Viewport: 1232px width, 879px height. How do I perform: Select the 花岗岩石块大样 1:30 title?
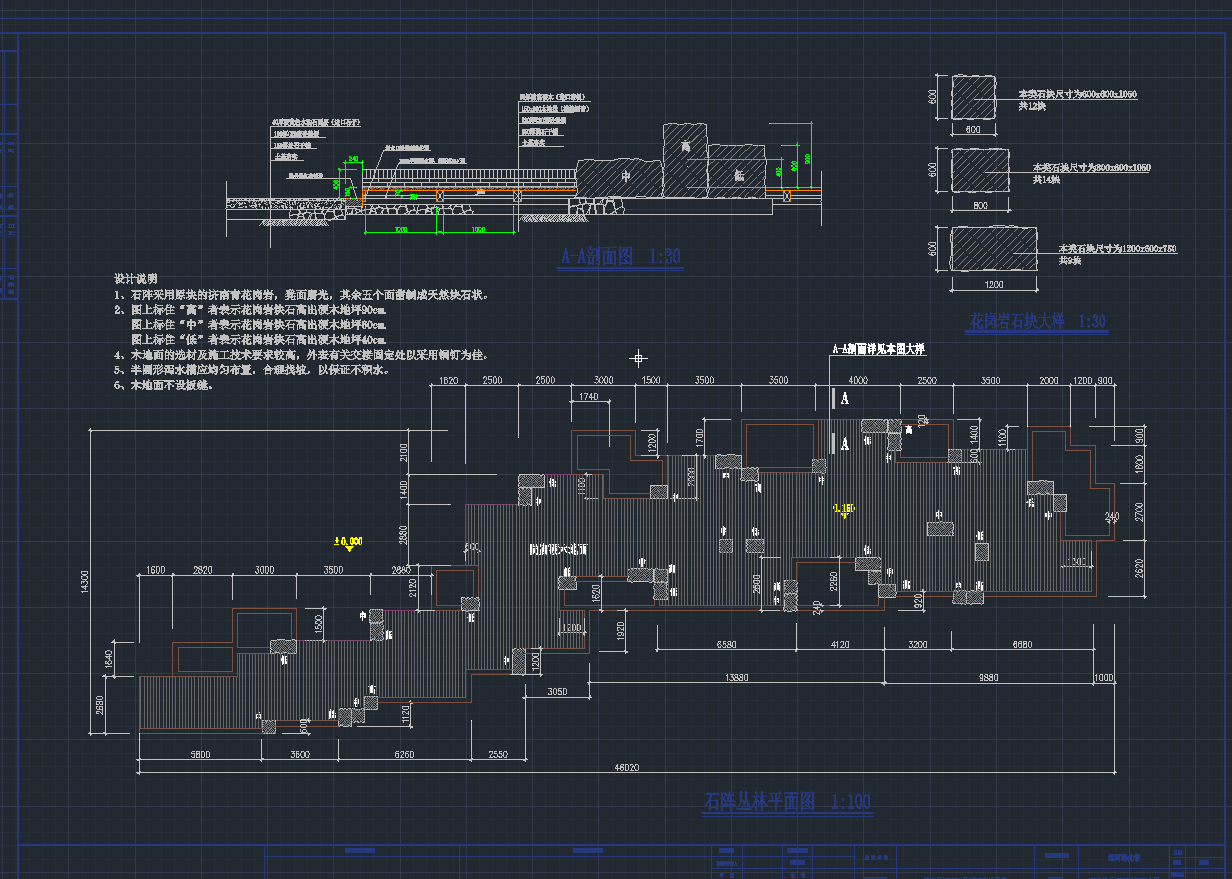(1038, 322)
